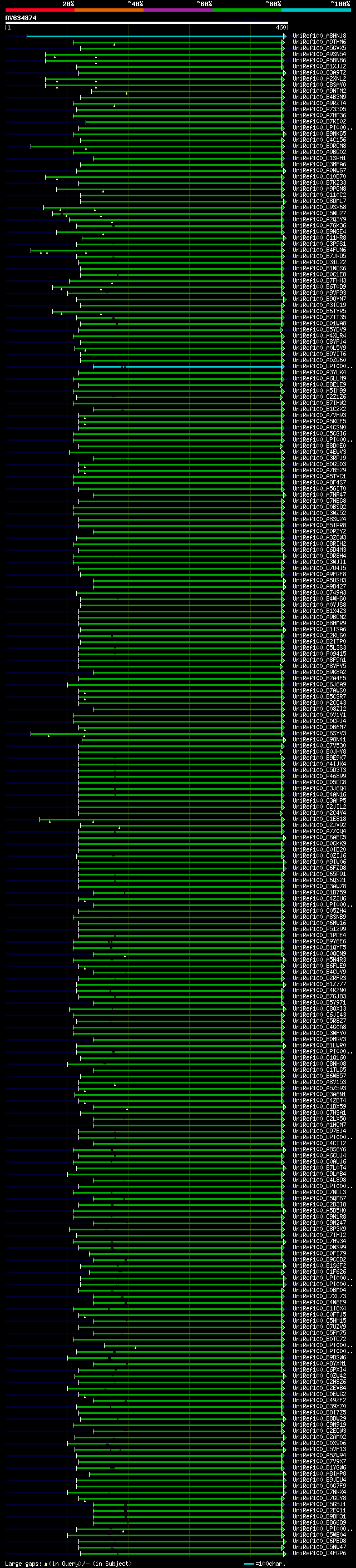Select hit label UniRef100_A7GK36
The image size is (356, 1568).
click(x=319, y=225)
